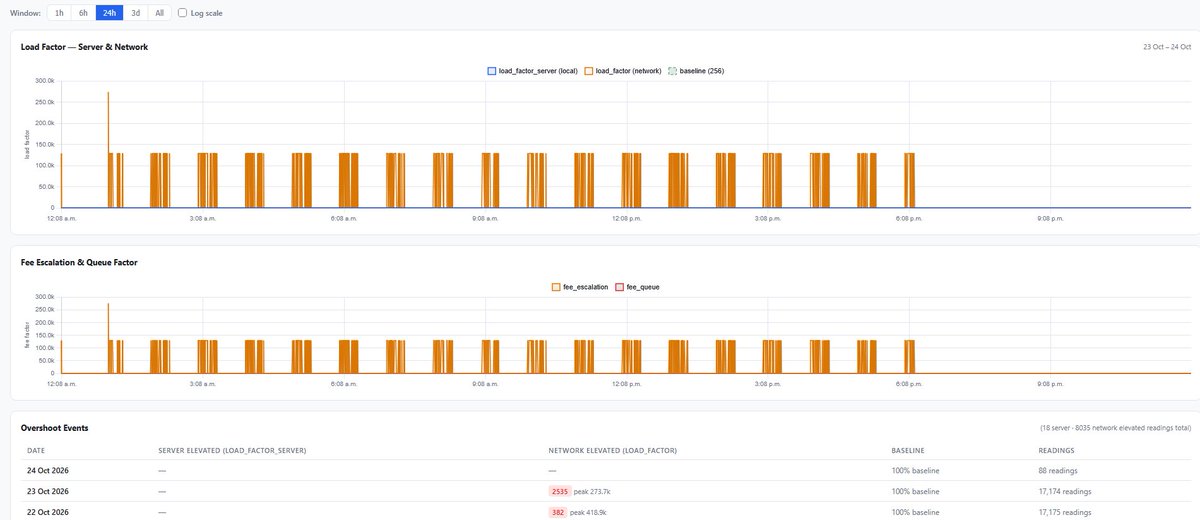
Task: Click '12:08 p.m.' on the Load Factor chart
Action: click(x=627, y=217)
